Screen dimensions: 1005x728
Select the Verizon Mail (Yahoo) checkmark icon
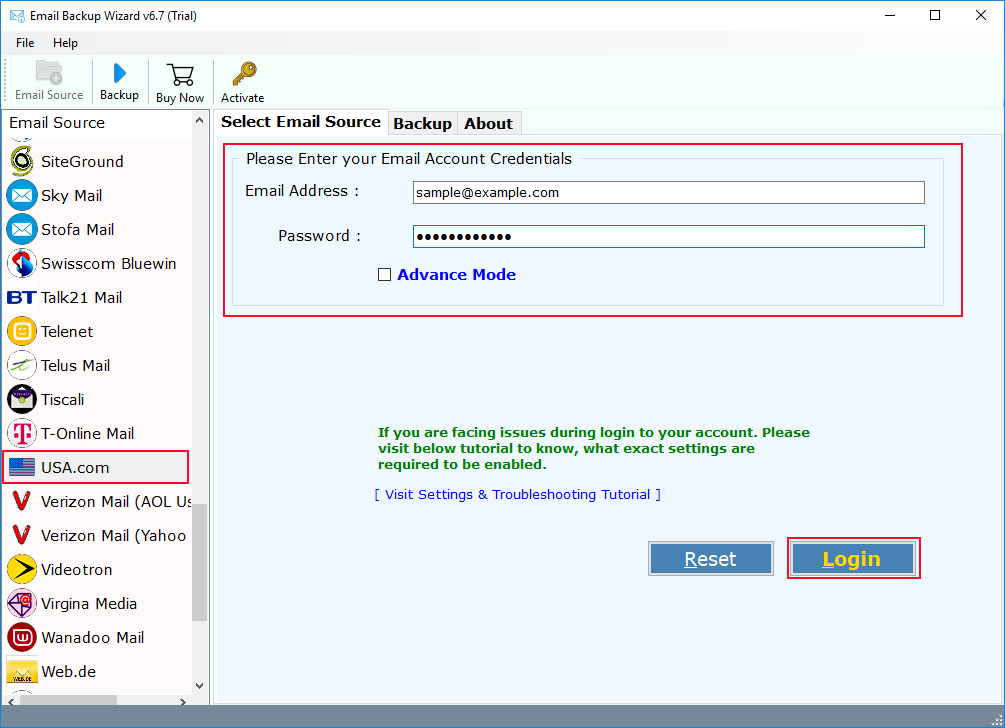tap(22, 535)
